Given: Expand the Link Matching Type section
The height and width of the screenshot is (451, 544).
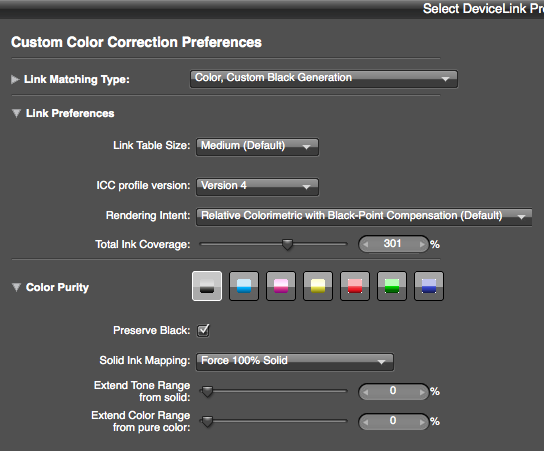Looking at the screenshot, I should tap(15, 79).
